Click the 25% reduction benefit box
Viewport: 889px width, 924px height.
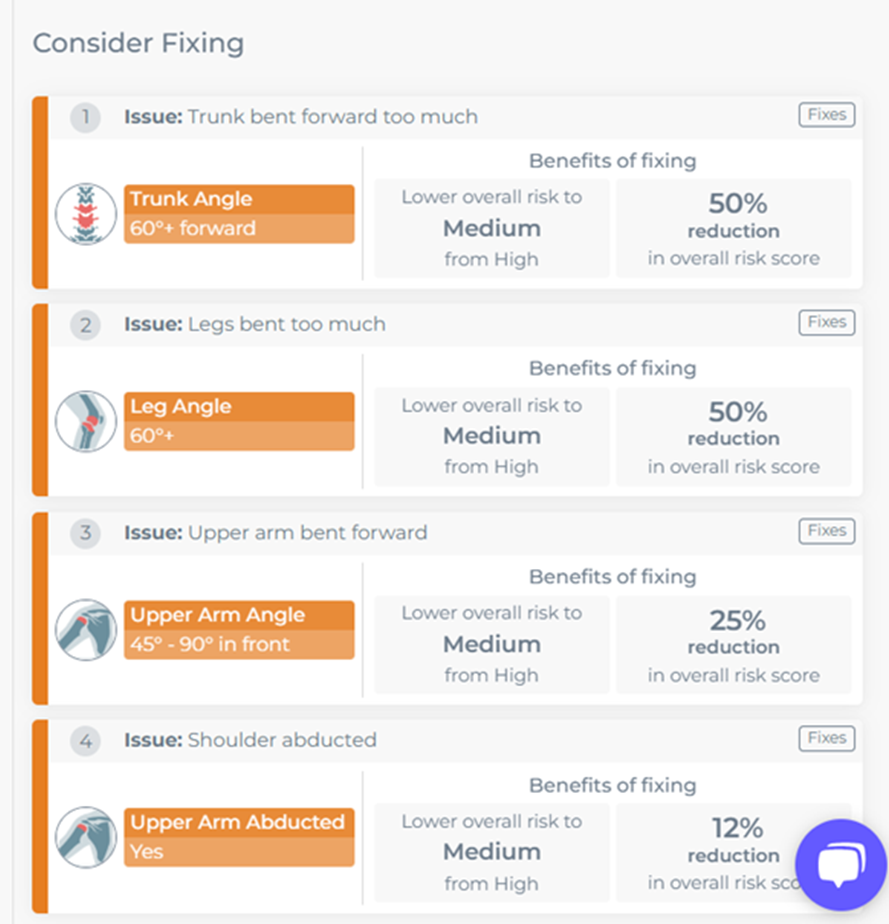coord(733,645)
